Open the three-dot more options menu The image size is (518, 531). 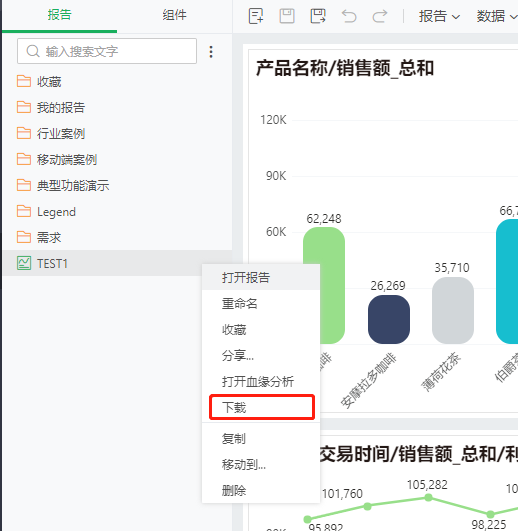(x=211, y=52)
